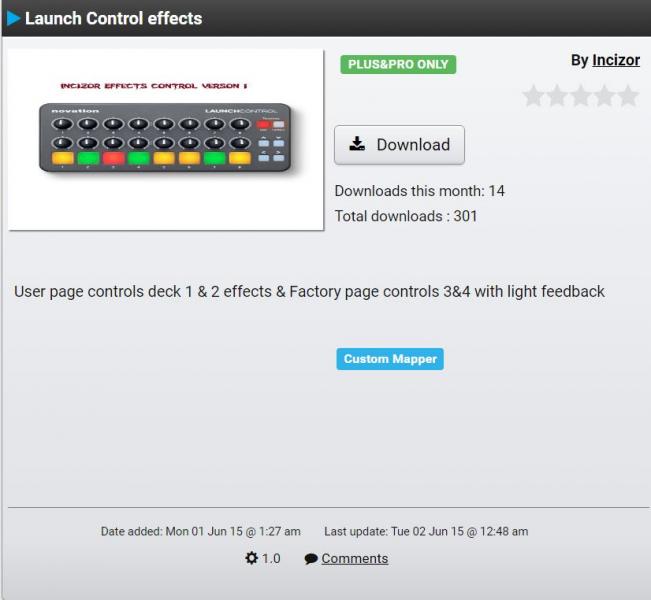Click the Launch Control effects title
The image size is (651, 600).
coord(113,18)
